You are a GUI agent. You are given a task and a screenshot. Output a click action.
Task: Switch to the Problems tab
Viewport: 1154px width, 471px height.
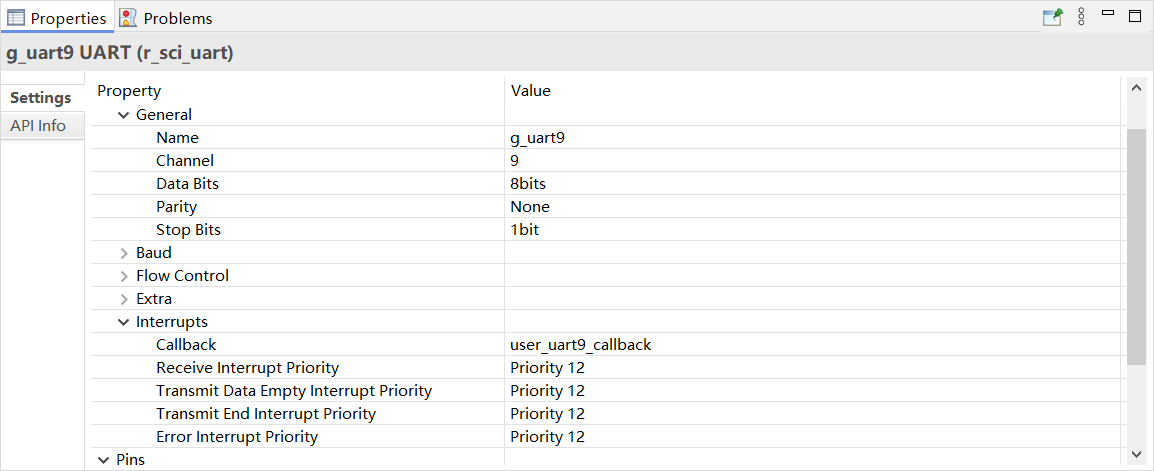point(166,18)
